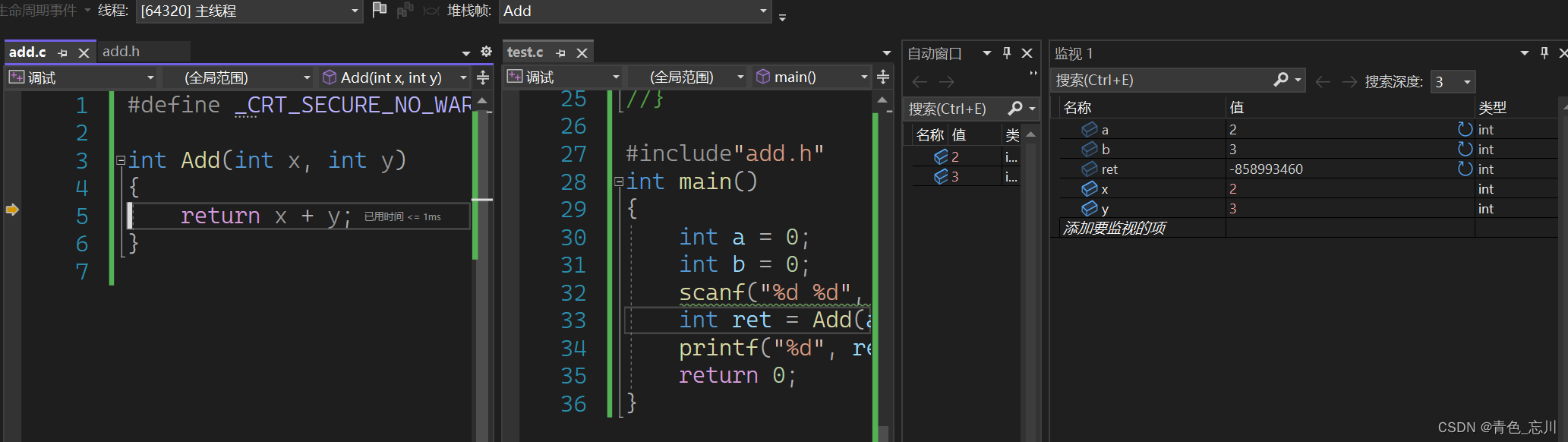Click the flag icon beside the thread selector
The width and height of the screenshot is (1568, 442).
click(x=380, y=10)
